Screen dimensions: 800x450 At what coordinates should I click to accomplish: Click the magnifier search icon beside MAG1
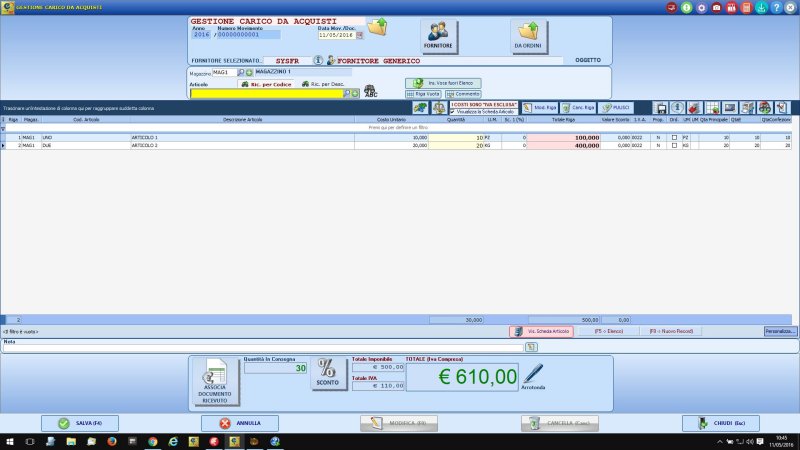click(241, 72)
